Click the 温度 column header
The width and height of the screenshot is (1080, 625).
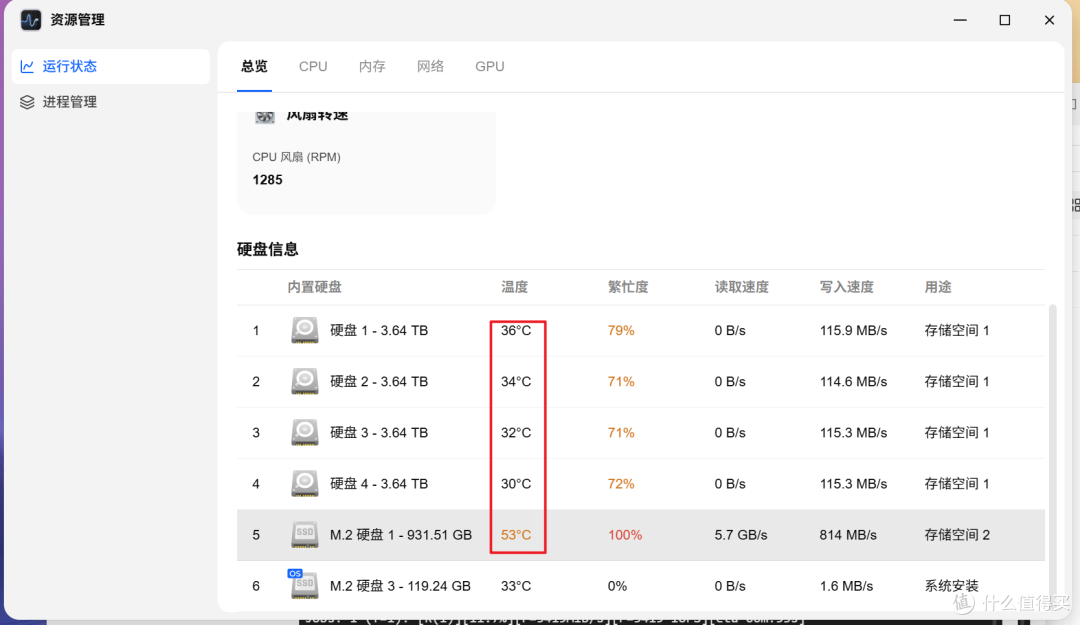[x=515, y=287]
